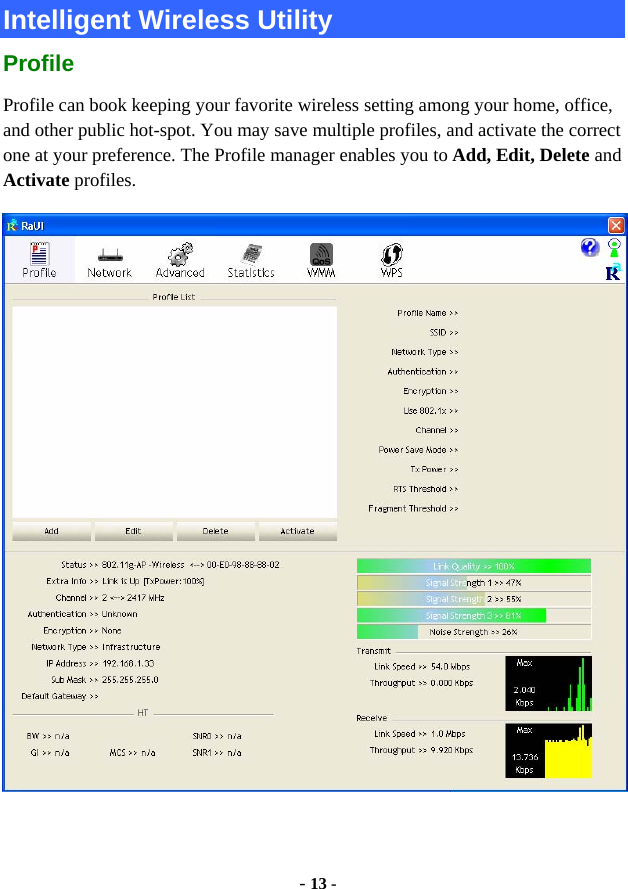Viewport: 628px width, 889px height.
Task: Close the RaUI window
Action: (x=616, y=226)
